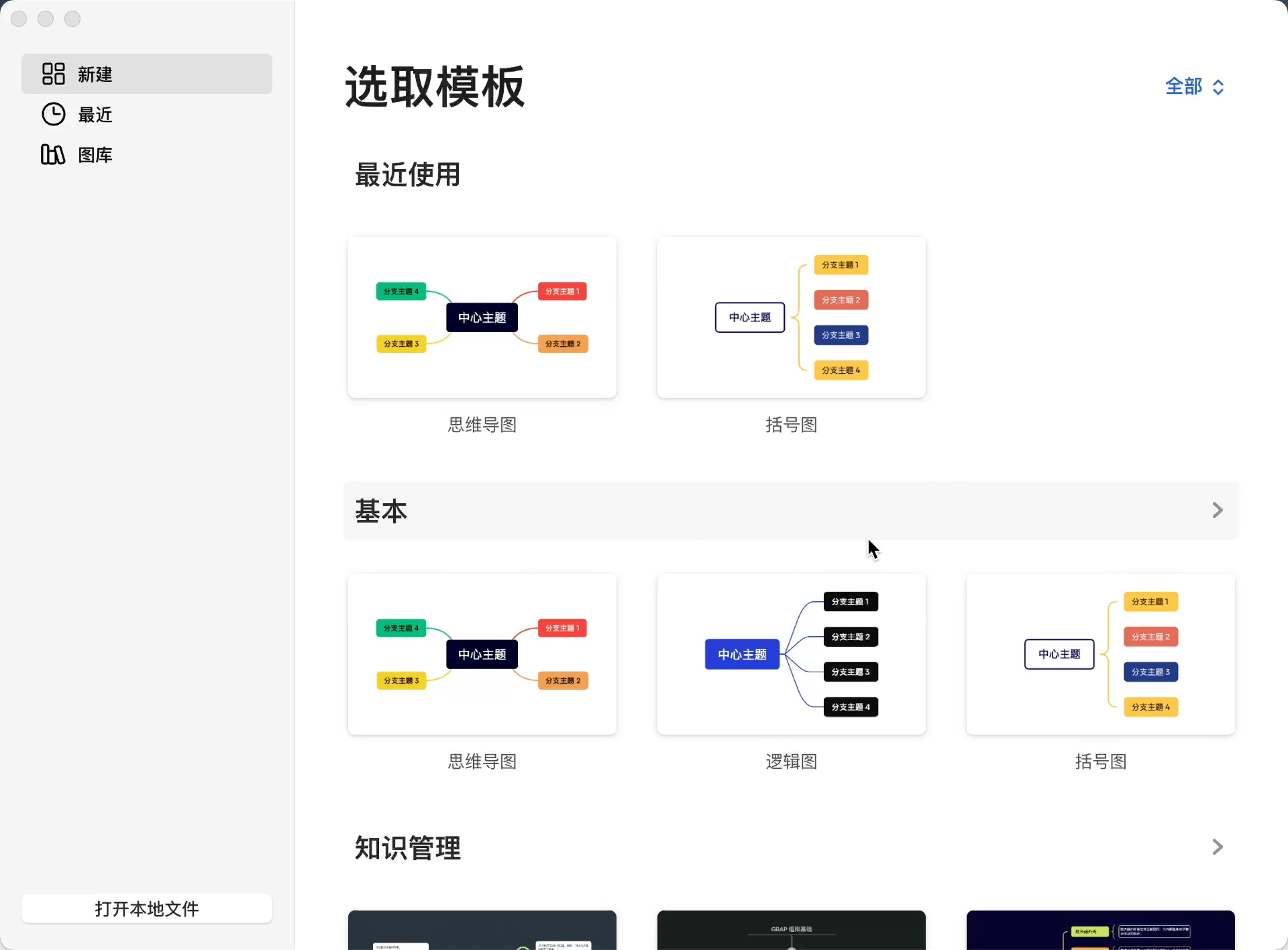Expand the 知识管理 section chevron
1288x950 pixels.
[x=1218, y=847]
